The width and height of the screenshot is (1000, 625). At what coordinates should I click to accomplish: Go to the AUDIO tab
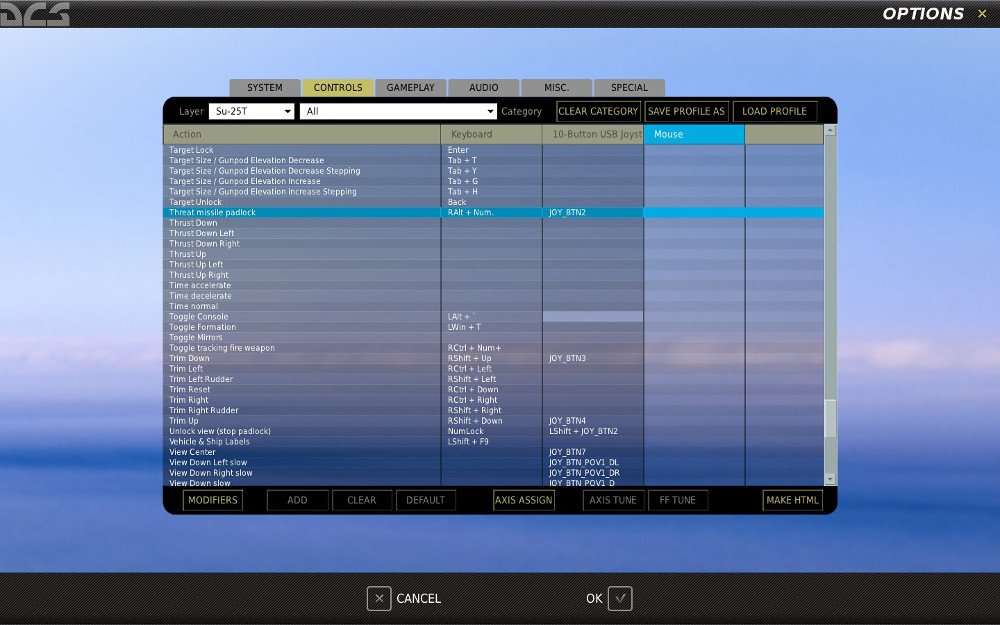point(483,87)
